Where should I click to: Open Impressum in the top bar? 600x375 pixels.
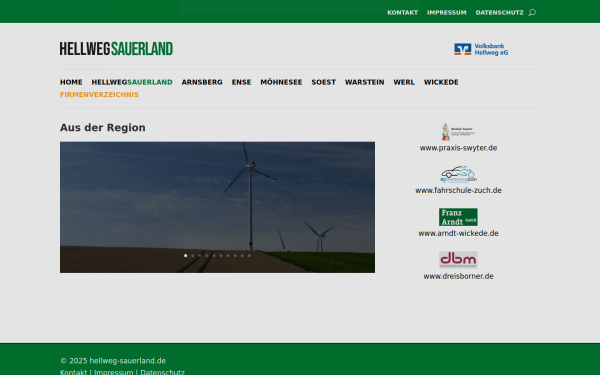447,13
